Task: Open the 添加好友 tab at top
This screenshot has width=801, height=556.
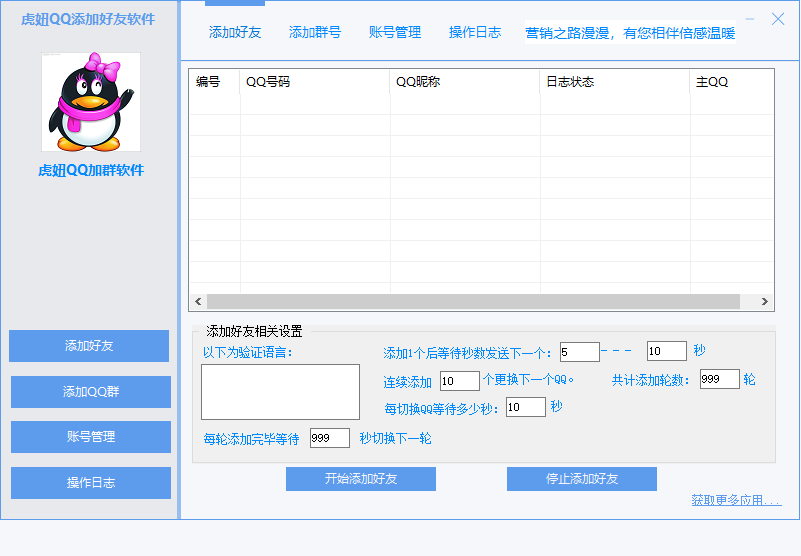Action: 235,32
